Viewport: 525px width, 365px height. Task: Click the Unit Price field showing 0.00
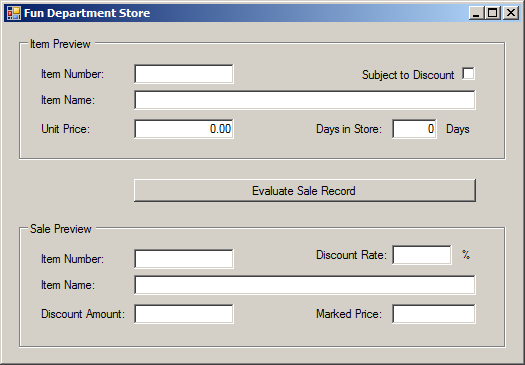(x=184, y=129)
